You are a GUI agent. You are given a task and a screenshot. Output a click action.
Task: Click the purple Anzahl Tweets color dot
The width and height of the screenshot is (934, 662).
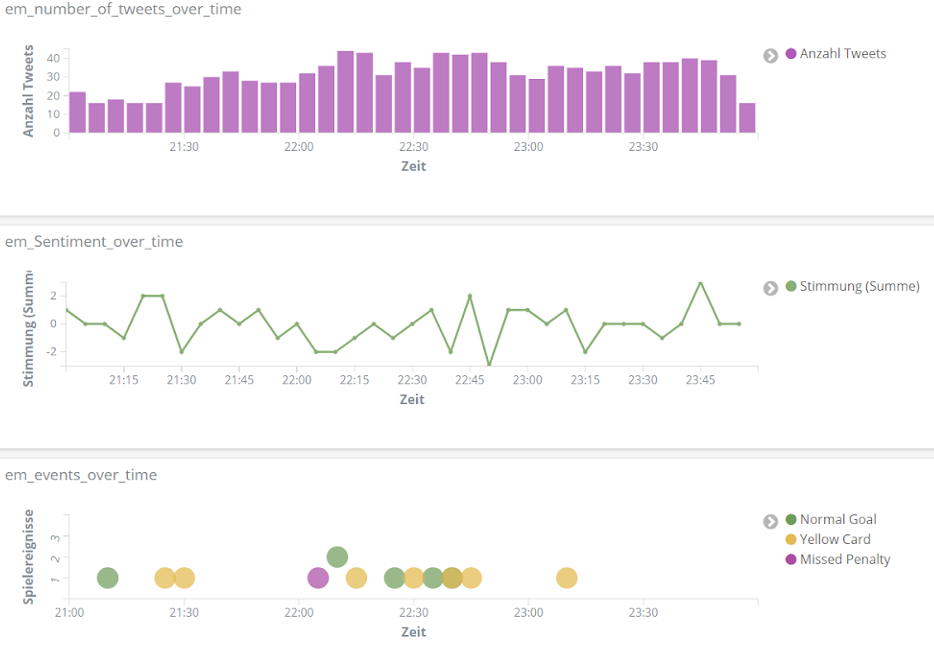(x=791, y=54)
